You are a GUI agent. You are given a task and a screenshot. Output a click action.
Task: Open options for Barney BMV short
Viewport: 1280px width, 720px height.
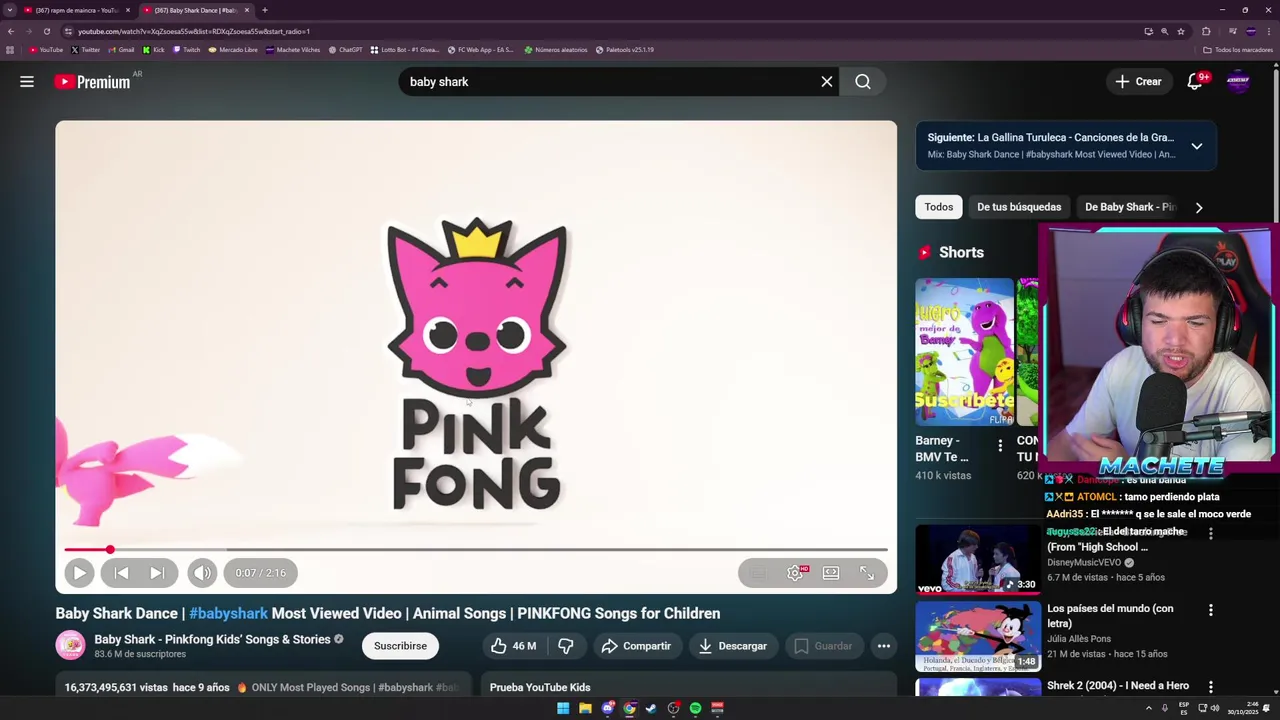[1000, 446]
